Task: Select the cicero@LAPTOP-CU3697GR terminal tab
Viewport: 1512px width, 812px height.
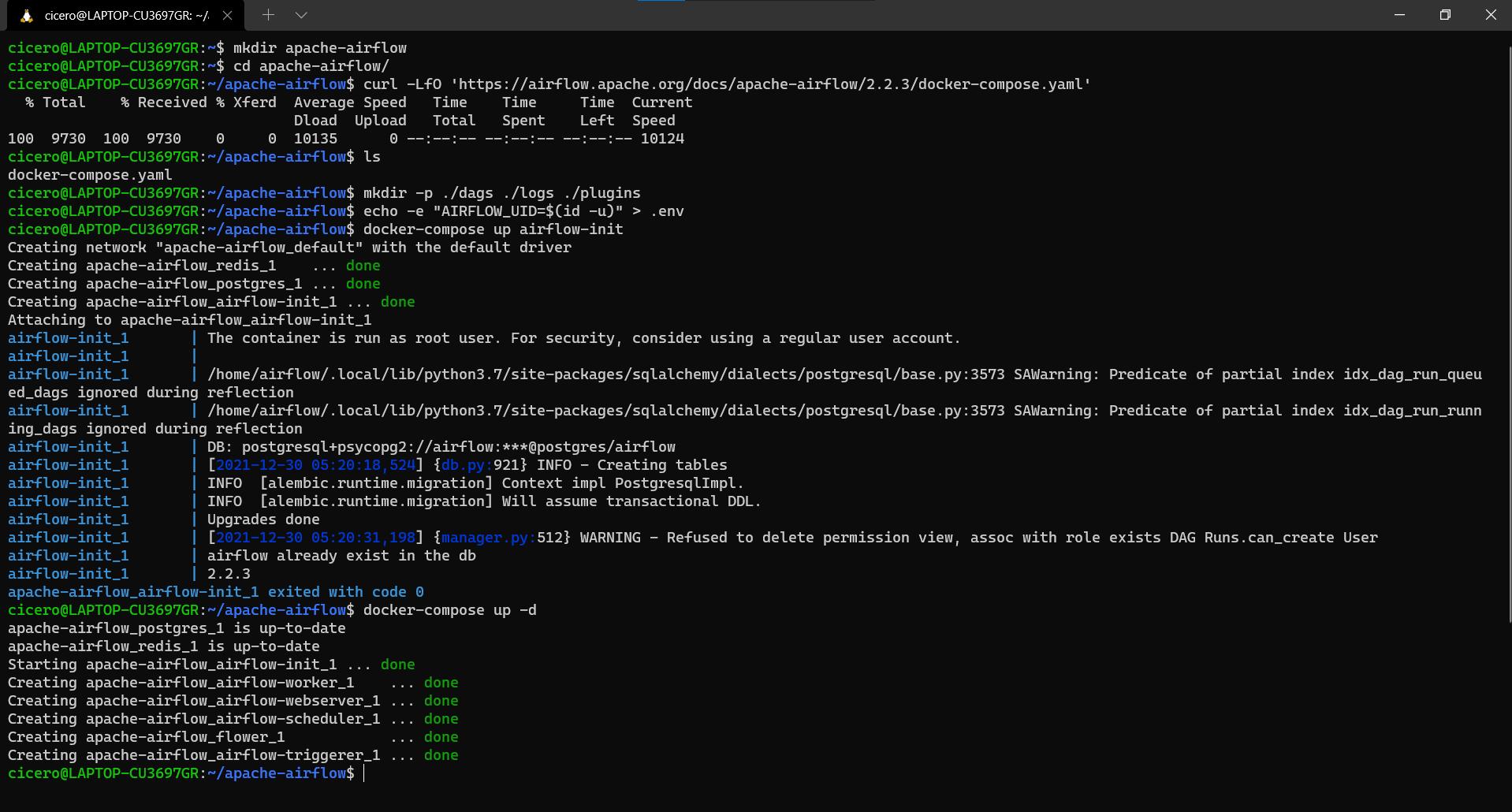Action: coord(126,16)
